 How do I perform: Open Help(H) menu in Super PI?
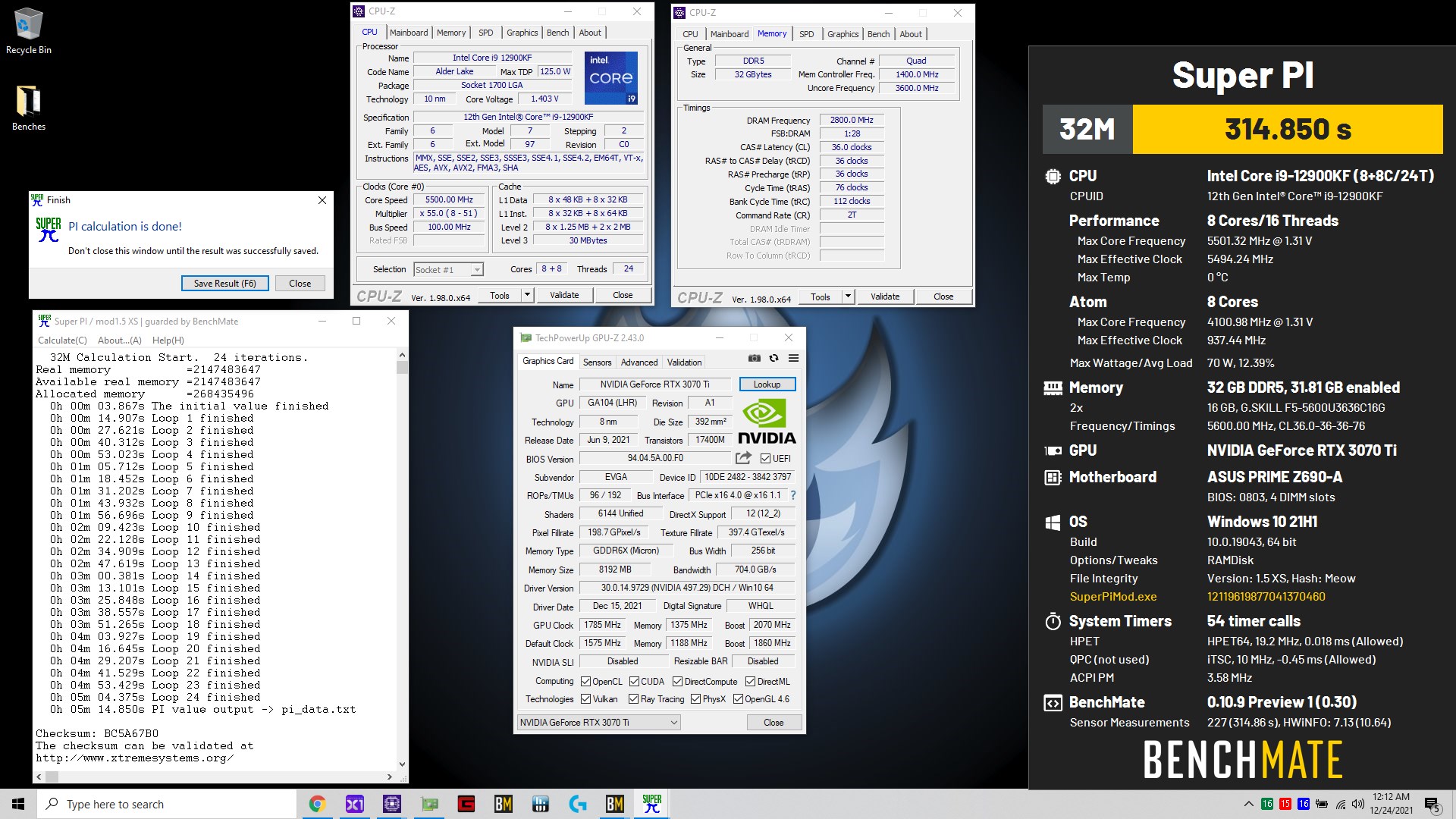coord(168,340)
